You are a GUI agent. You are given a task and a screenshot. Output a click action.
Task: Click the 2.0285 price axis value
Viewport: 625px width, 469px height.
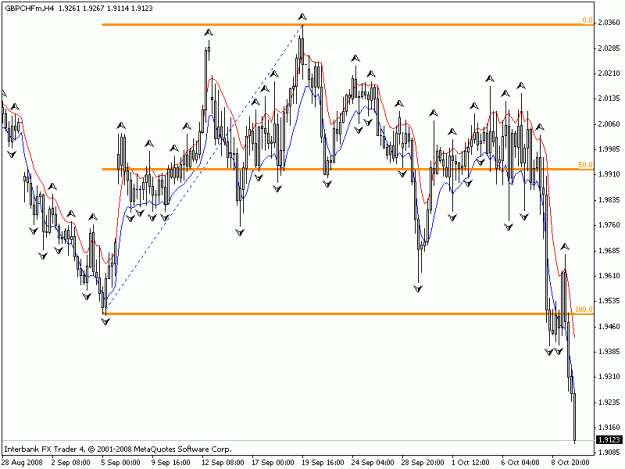coord(609,48)
